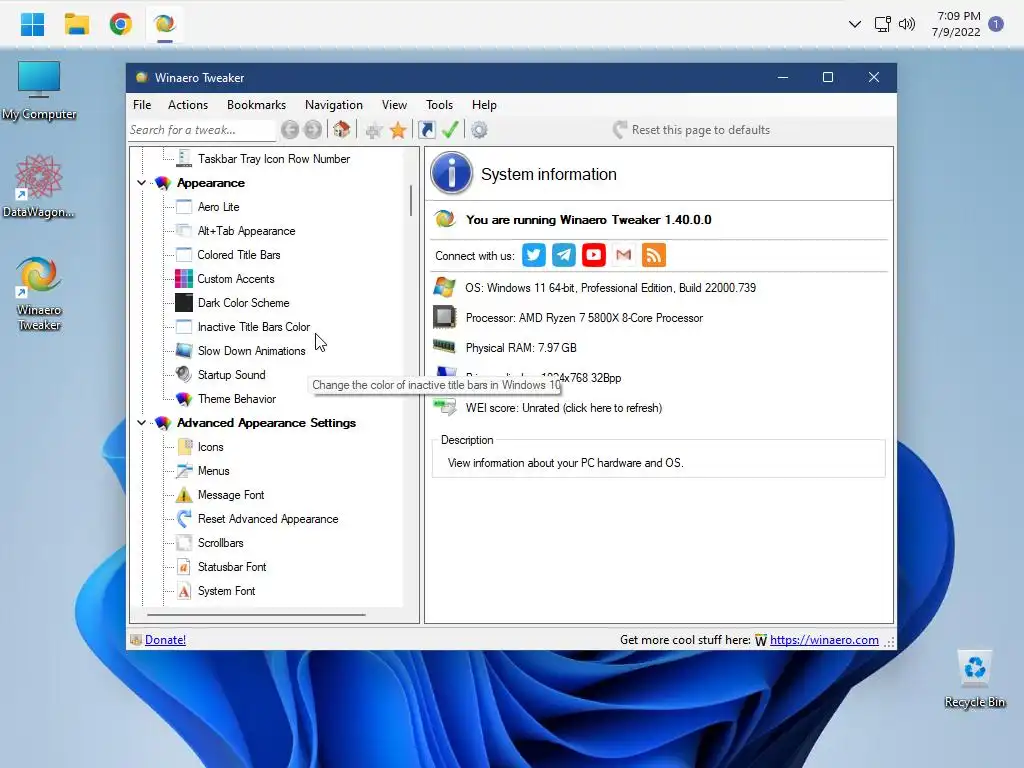Open the View menu

click(394, 104)
